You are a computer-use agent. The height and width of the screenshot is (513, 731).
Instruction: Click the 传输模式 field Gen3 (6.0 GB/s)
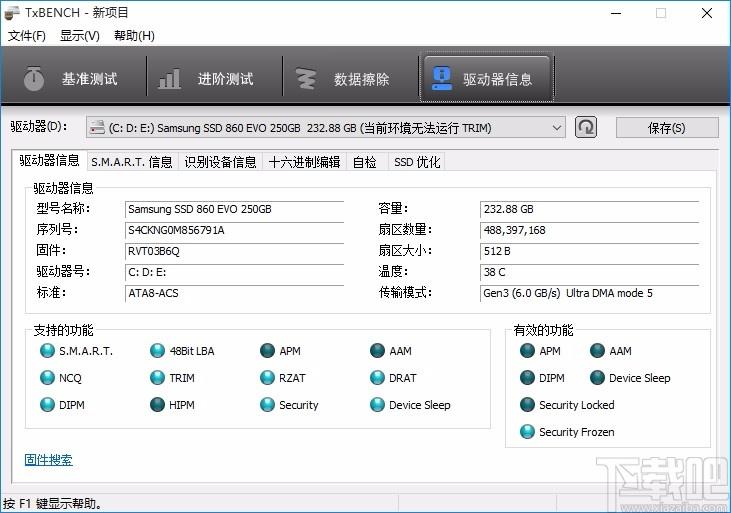click(x=589, y=293)
